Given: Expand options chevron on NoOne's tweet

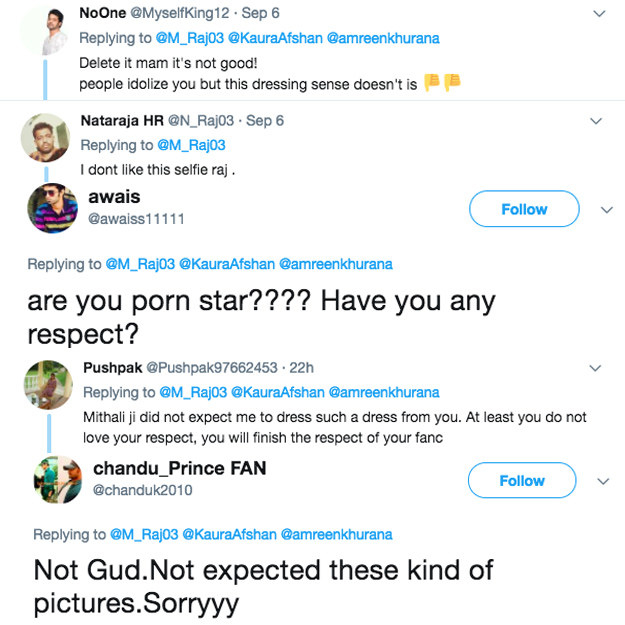Looking at the screenshot, I should (x=599, y=14).
